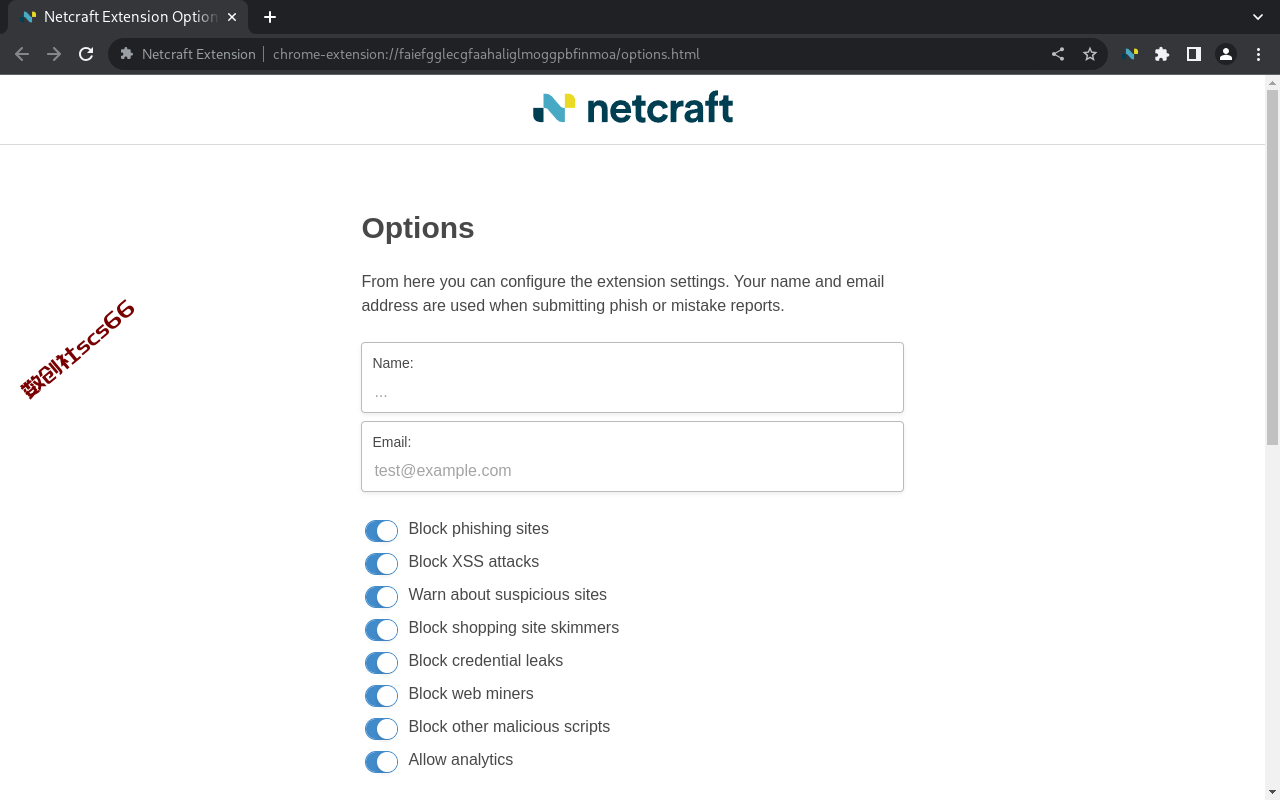Open the Chrome profile avatar

1226,54
